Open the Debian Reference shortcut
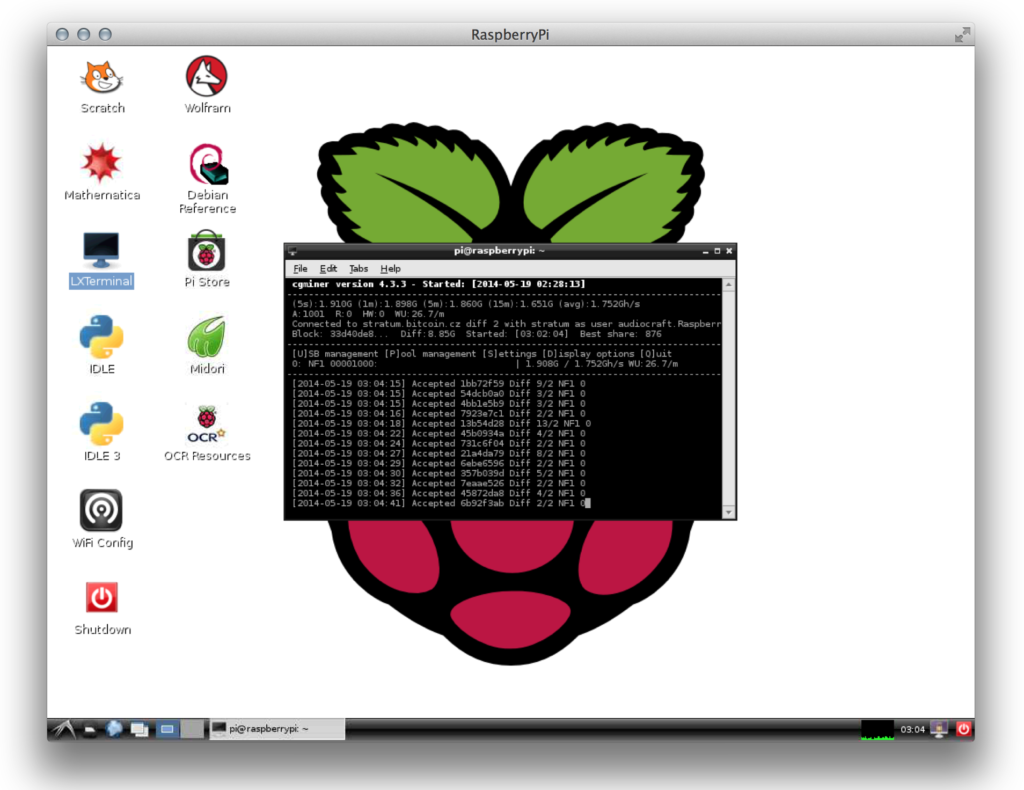 [x=207, y=179]
